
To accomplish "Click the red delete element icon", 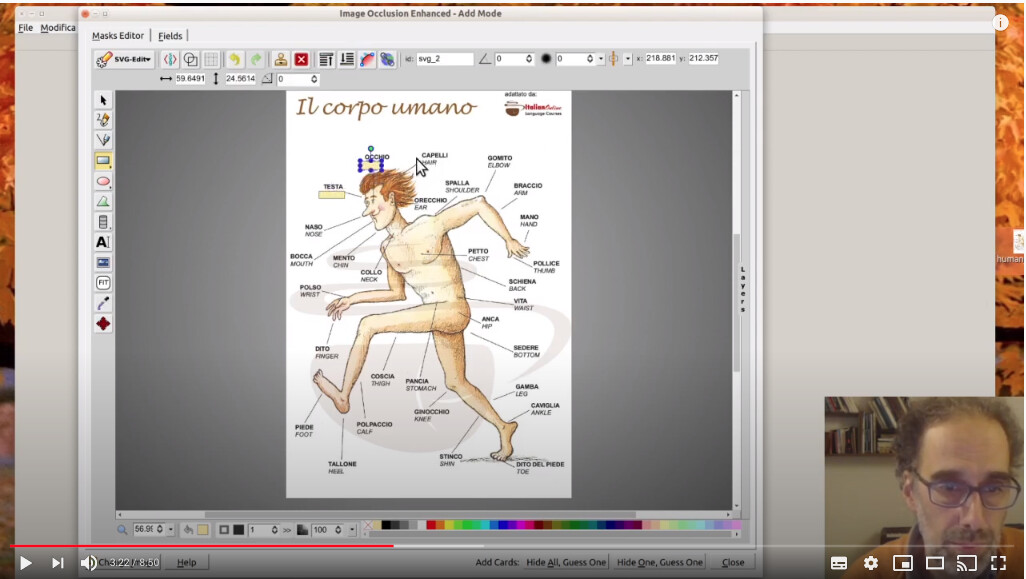I will coord(301,59).
